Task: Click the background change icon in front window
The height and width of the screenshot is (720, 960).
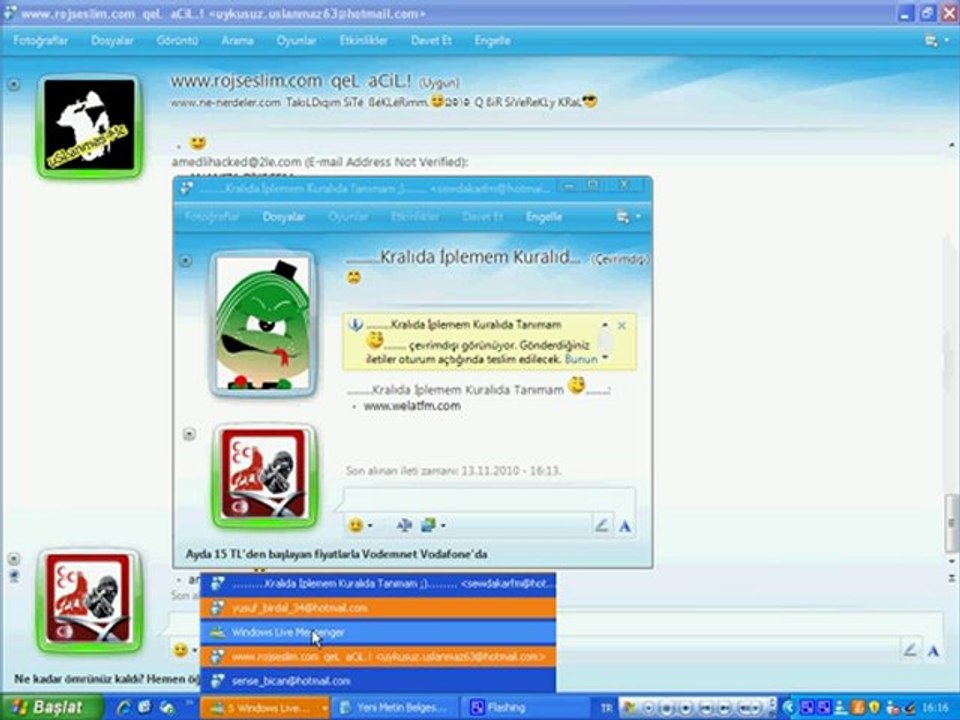Action: 429,525
